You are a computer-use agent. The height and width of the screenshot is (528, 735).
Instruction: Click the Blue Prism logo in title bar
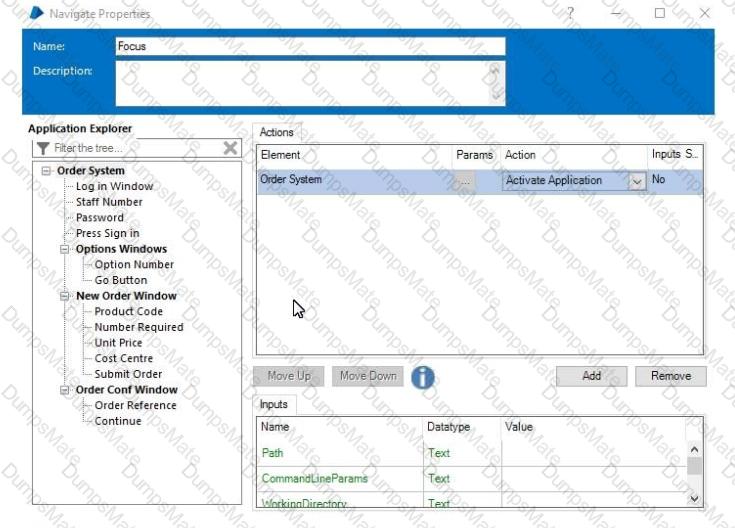(36, 14)
